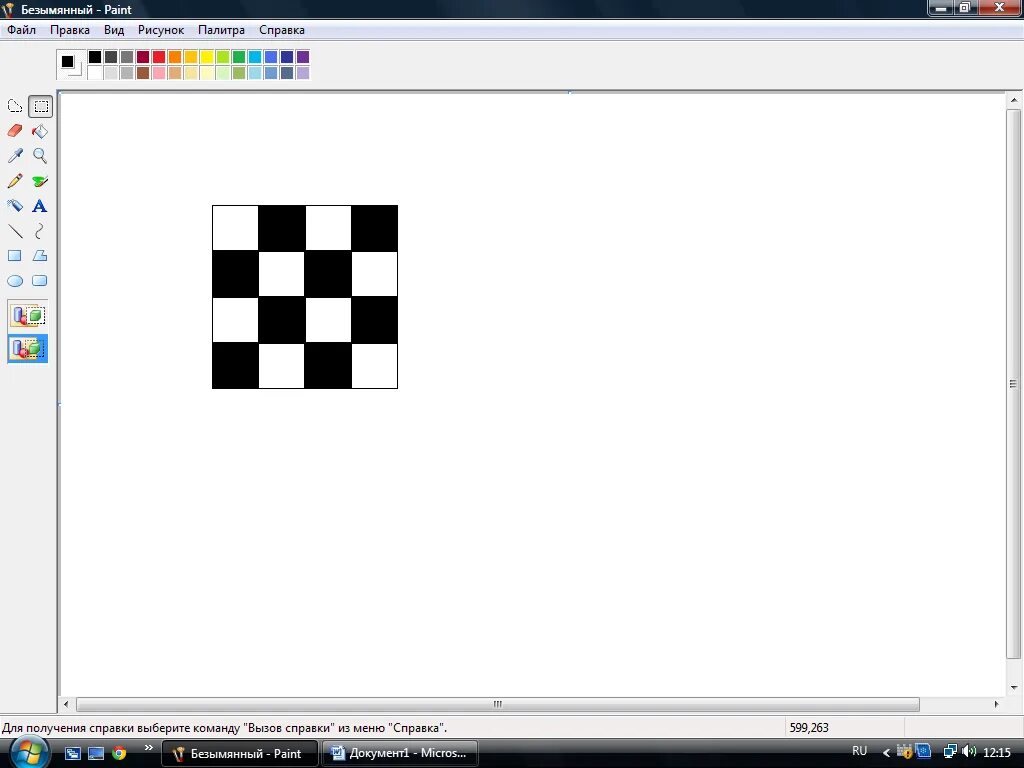1024x768 pixels.
Task: Show hidden tray icons arrow
Action: [x=886, y=753]
